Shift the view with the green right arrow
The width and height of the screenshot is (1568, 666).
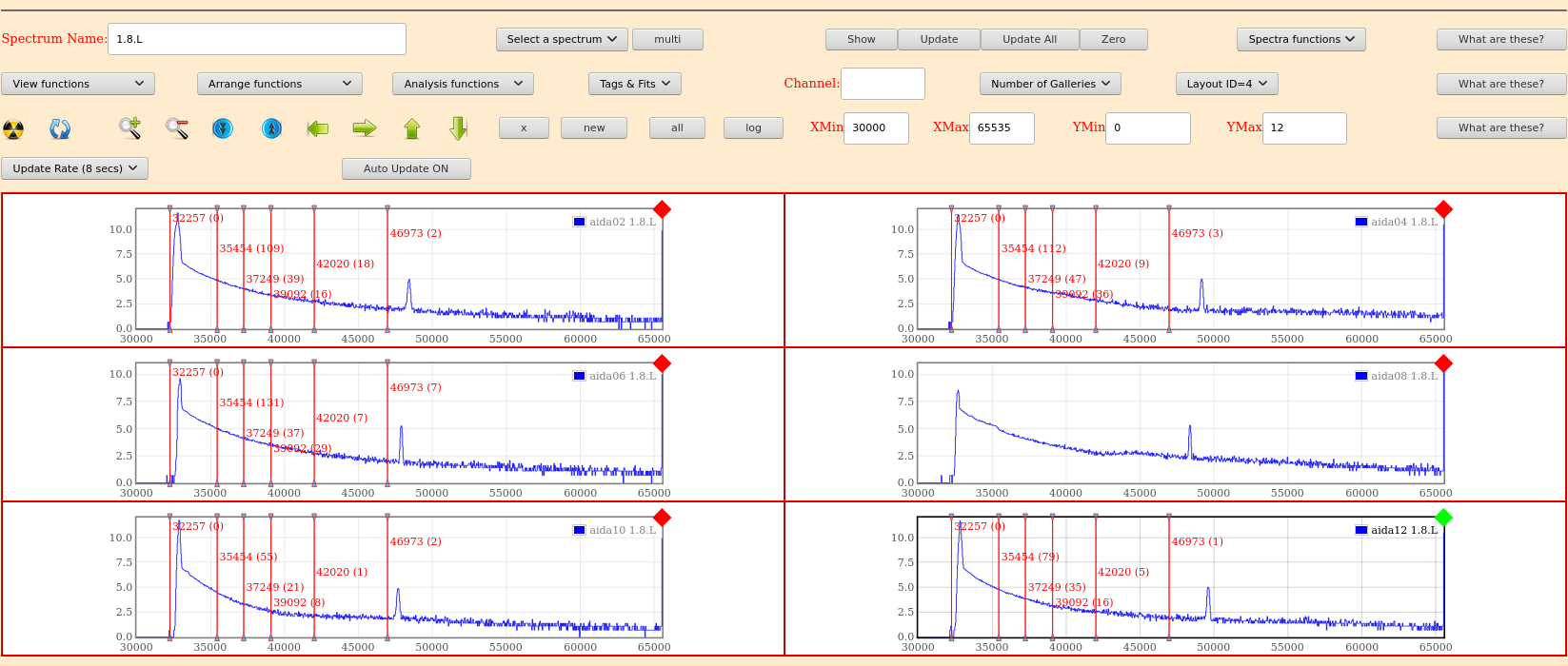pyautogui.click(x=365, y=127)
